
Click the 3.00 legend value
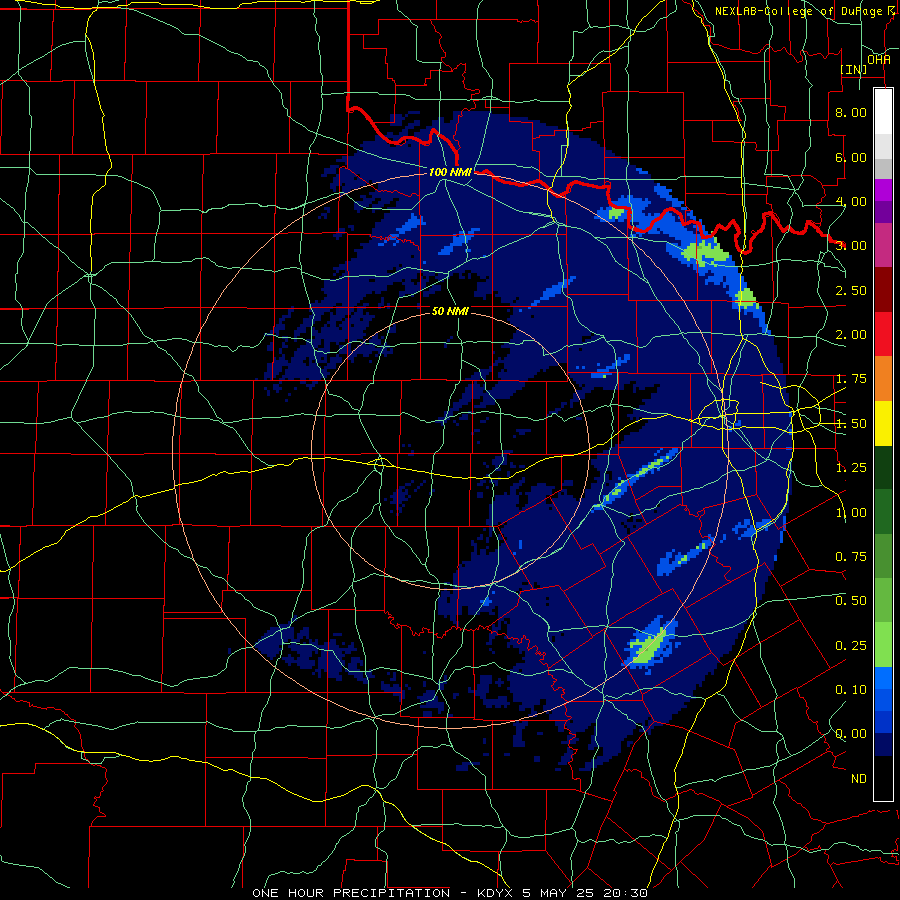851,246
